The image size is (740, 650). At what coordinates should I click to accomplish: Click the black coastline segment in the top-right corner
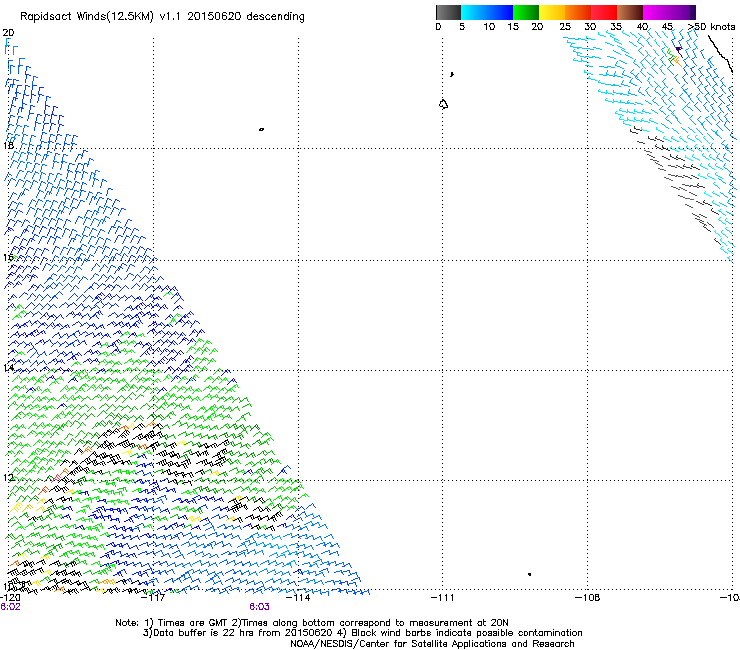tap(720, 53)
